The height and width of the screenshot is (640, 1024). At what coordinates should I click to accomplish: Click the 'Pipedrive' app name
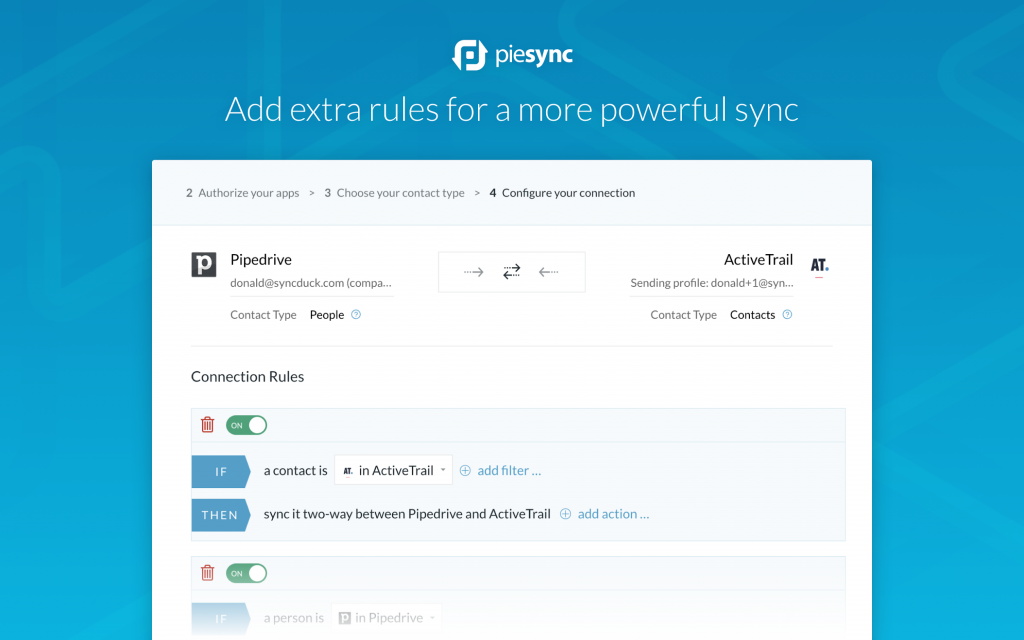(x=261, y=260)
